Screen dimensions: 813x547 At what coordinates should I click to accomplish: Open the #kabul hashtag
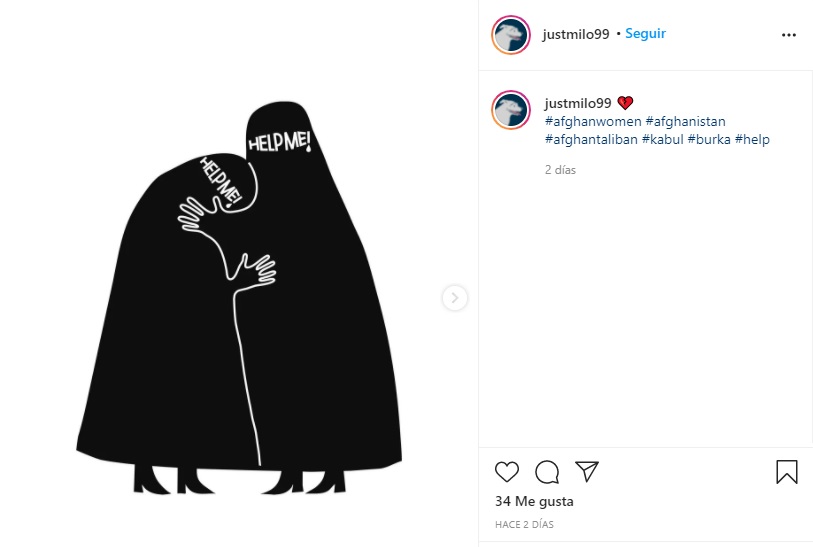pyautogui.click(x=663, y=139)
